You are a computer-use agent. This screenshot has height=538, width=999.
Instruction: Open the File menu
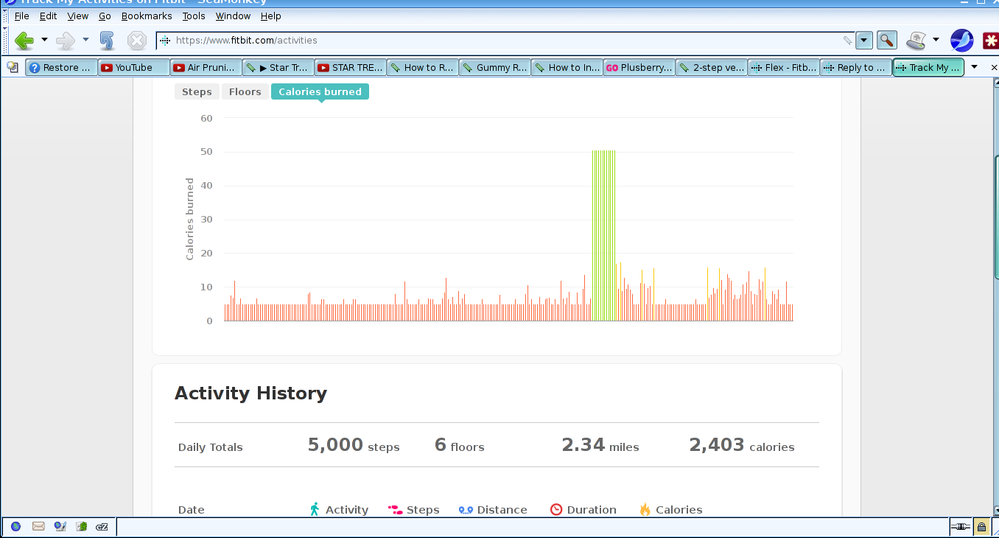pyautogui.click(x=22, y=16)
